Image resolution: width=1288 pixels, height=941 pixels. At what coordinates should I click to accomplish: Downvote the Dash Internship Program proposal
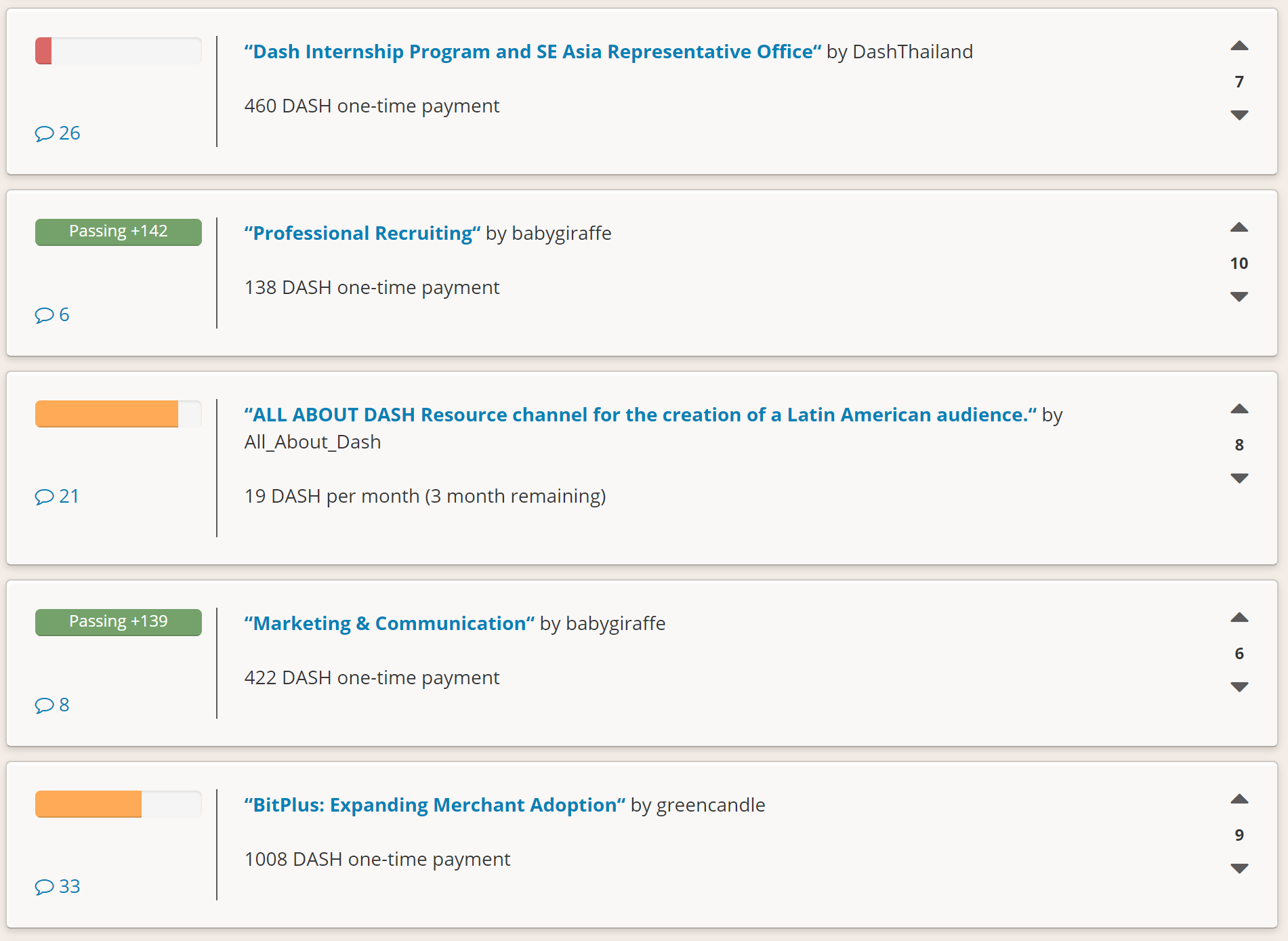1239,115
